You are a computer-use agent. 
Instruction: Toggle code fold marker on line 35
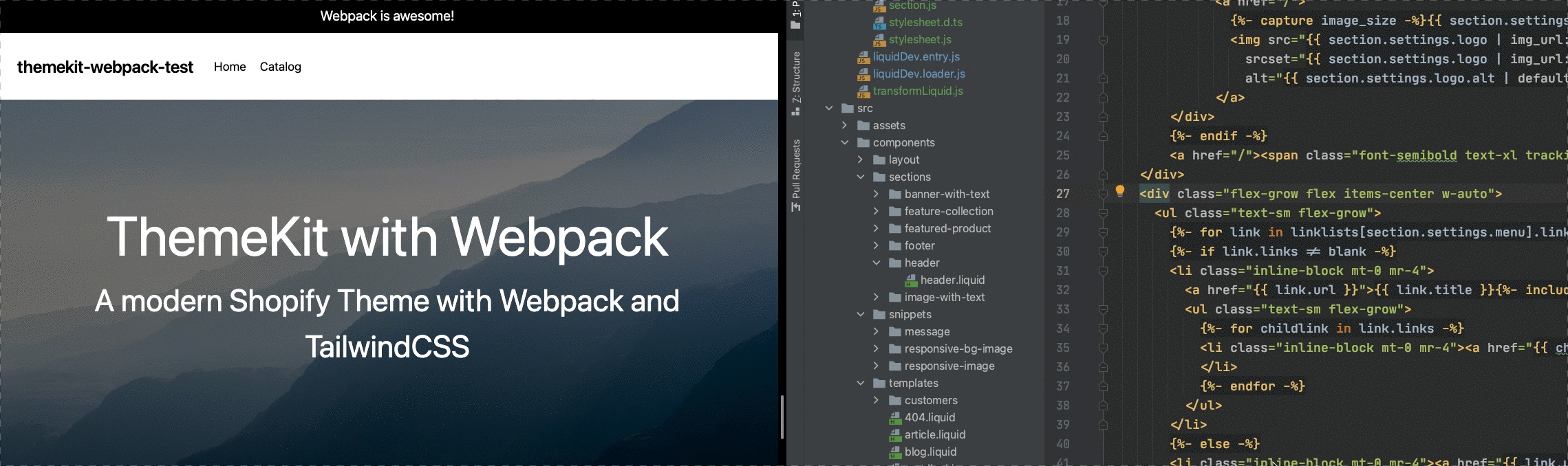pos(1103,348)
